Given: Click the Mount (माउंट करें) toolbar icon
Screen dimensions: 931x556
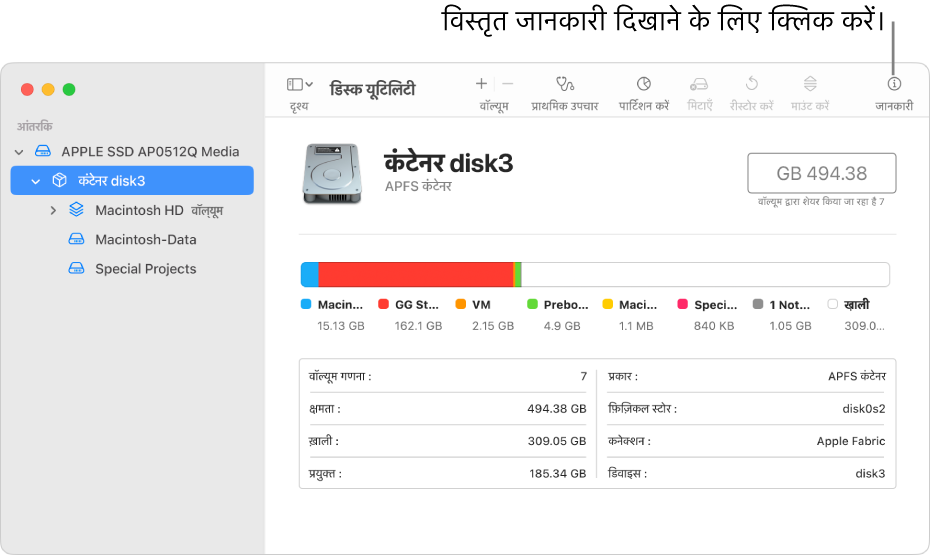Looking at the screenshot, I should (810, 84).
